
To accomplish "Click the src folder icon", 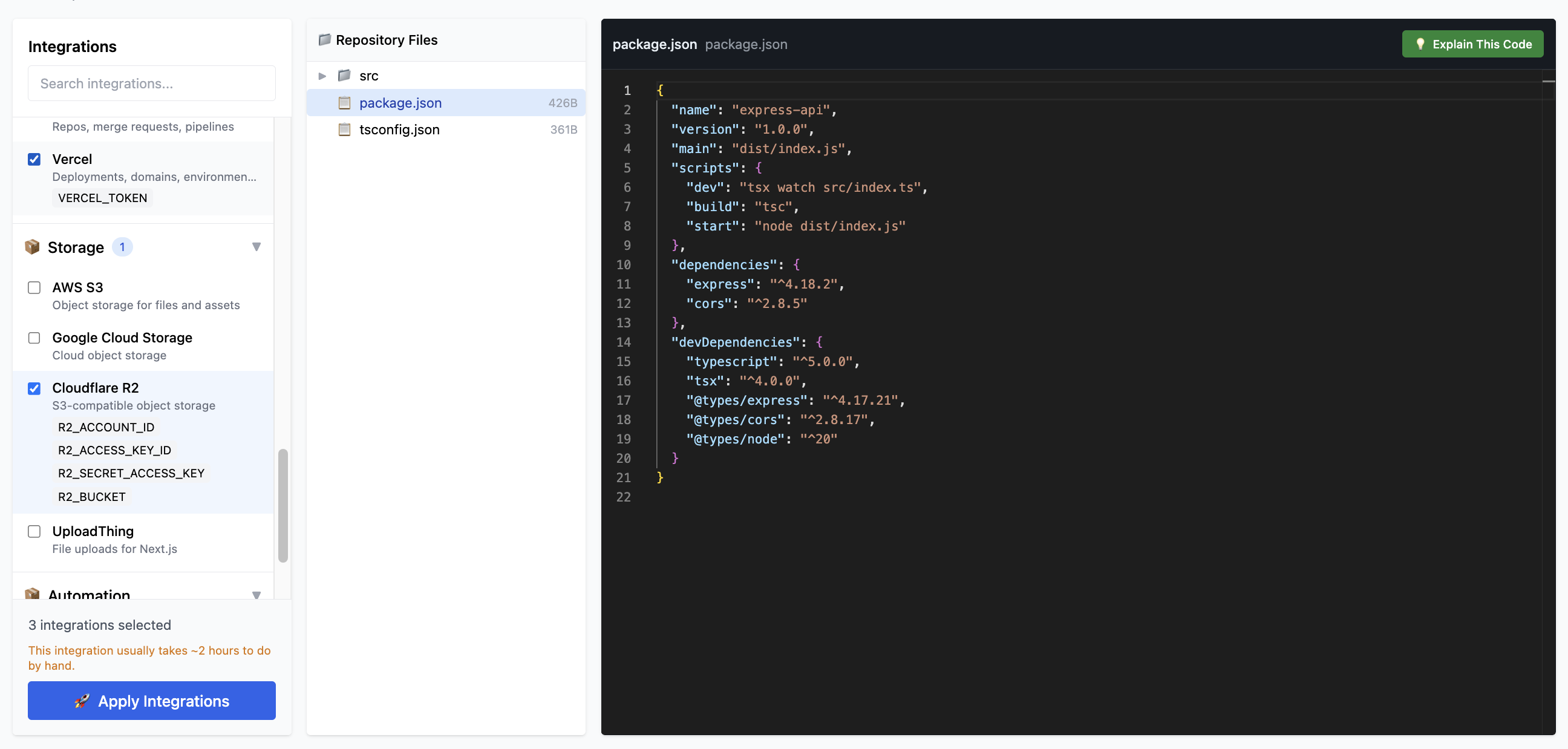I will [x=344, y=76].
